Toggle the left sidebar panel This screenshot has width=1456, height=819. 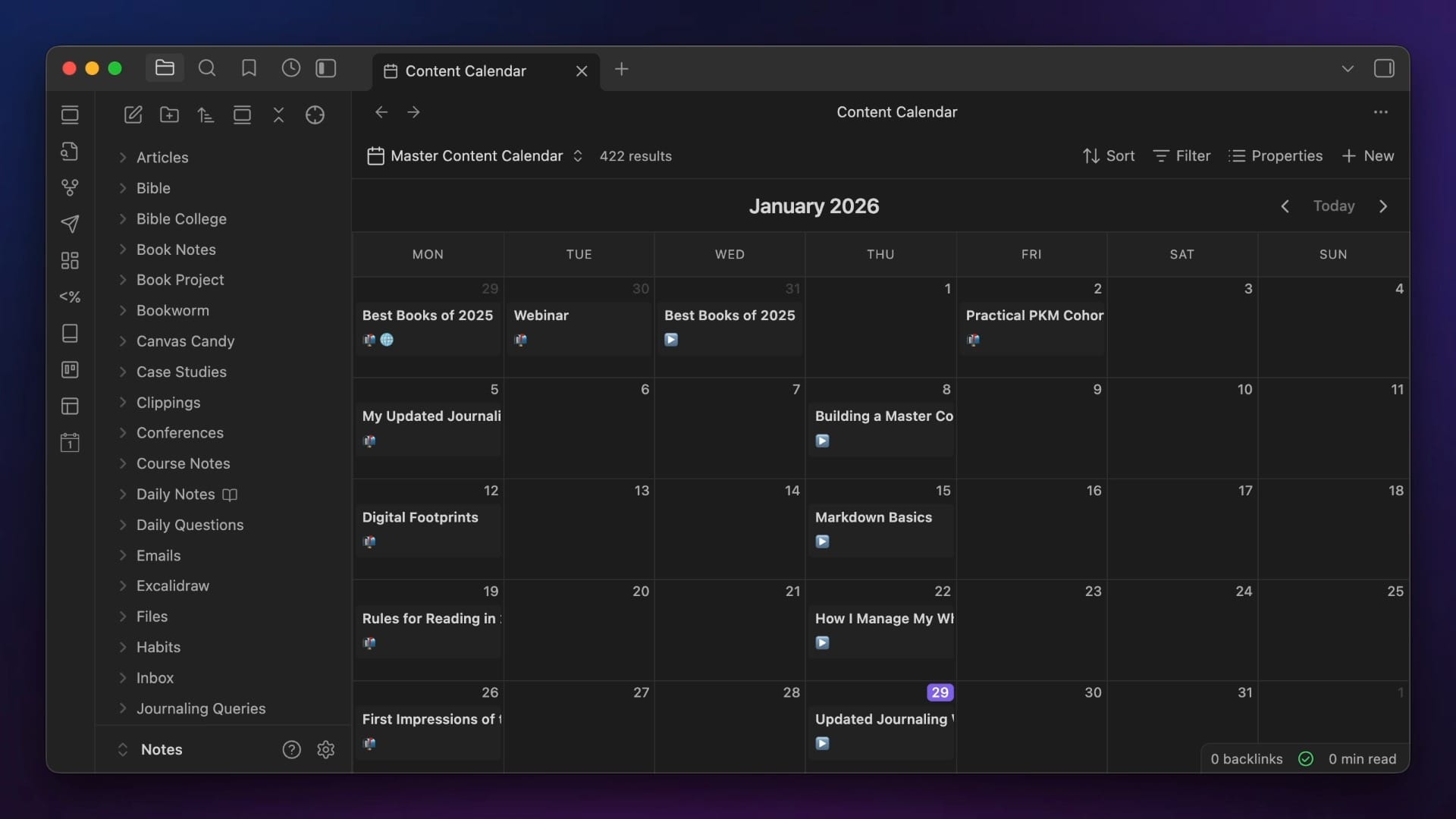pyautogui.click(x=326, y=69)
